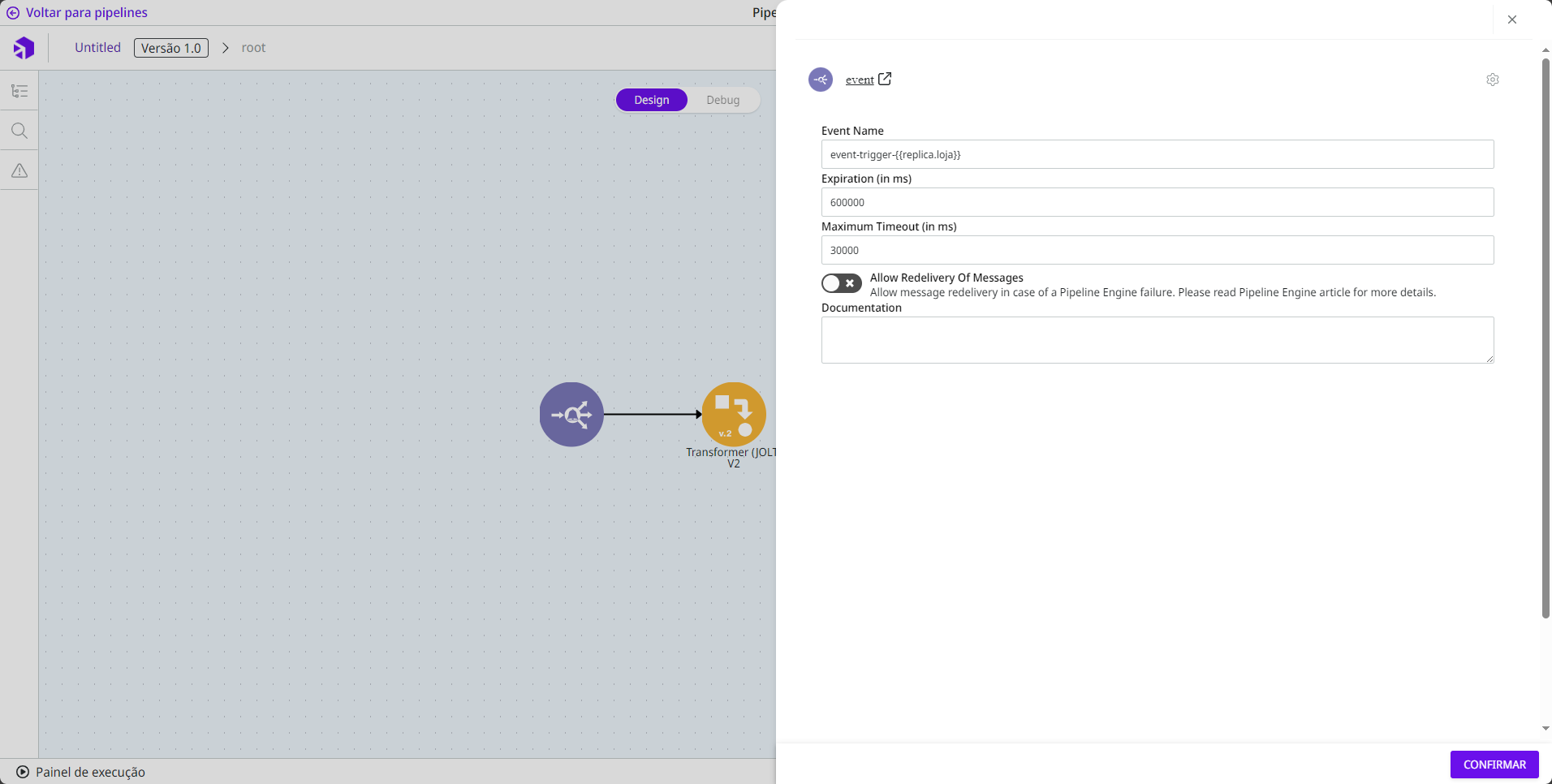The width and height of the screenshot is (1552, 784).
Task: Click the Digibee logo icon
Action: [24, 48]
